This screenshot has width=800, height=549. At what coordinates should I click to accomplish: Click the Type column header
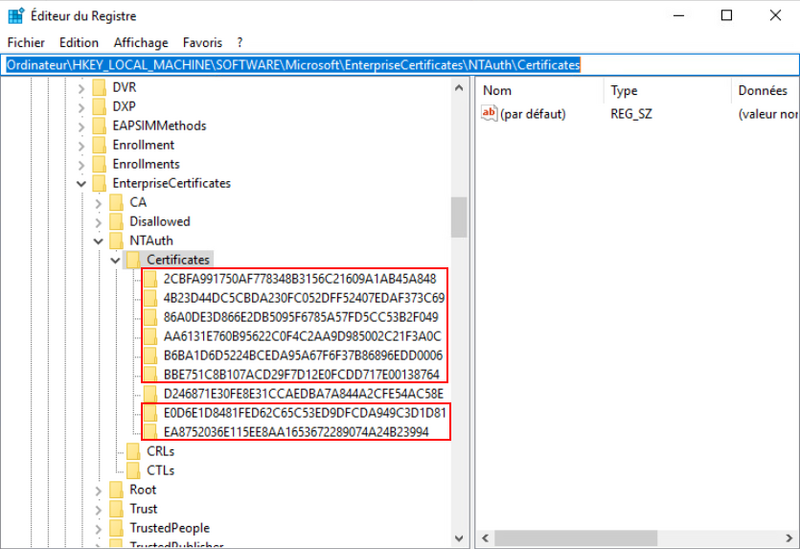624,90
